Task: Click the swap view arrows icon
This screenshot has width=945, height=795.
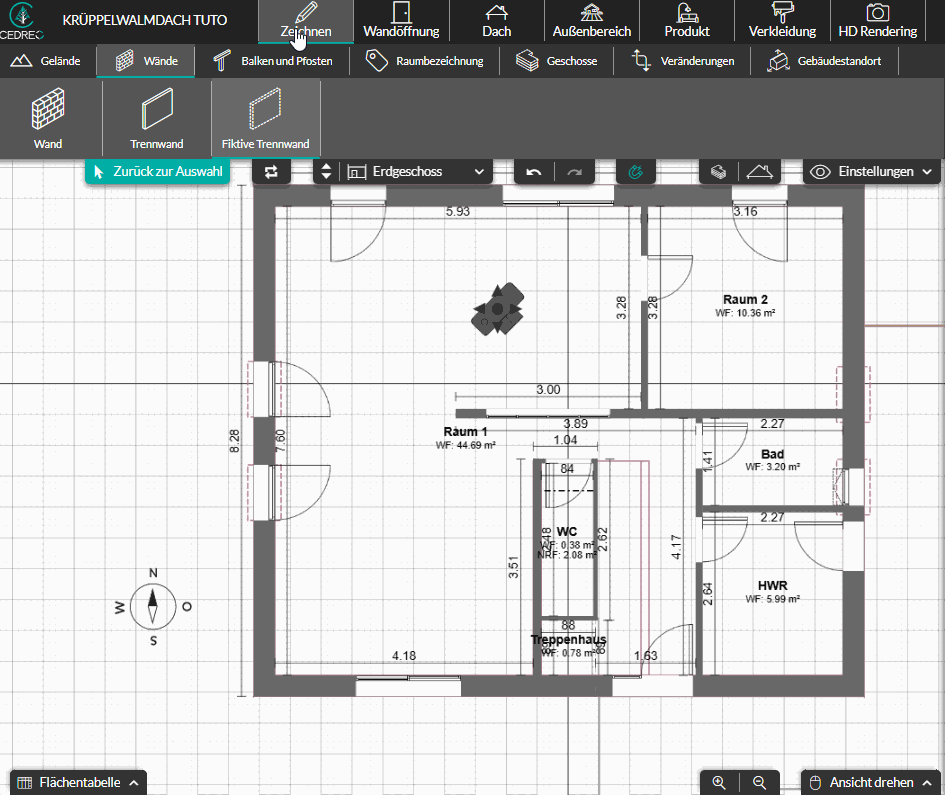Action: 271,172
